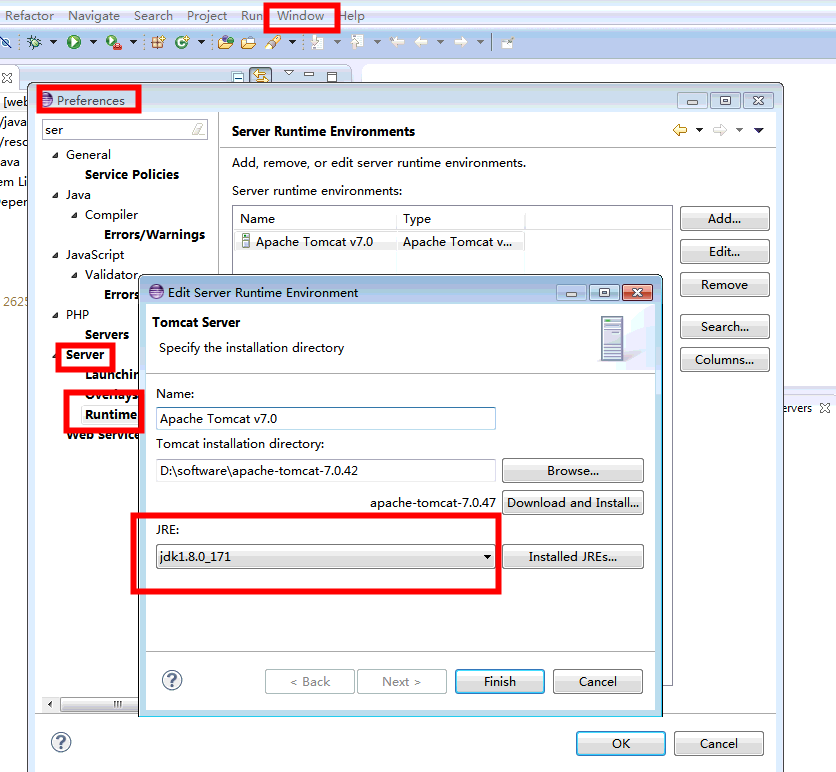This screenshot has height=772, width=836.
Task: Collapse the JavaScript node in the tree
Action: point(55,255)
